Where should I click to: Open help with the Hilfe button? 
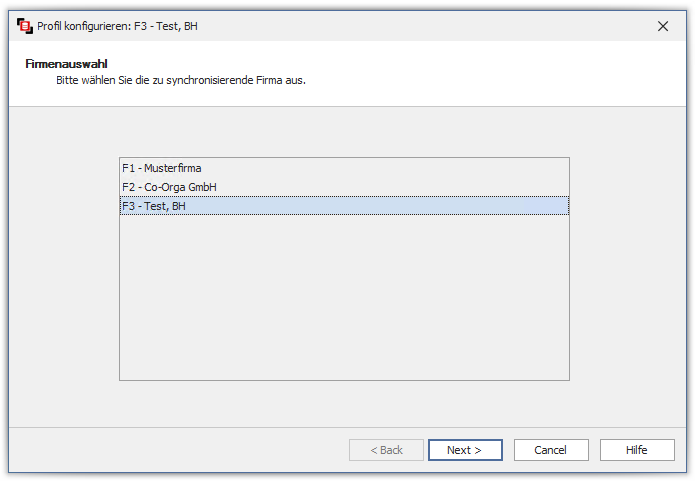[637, 450]
